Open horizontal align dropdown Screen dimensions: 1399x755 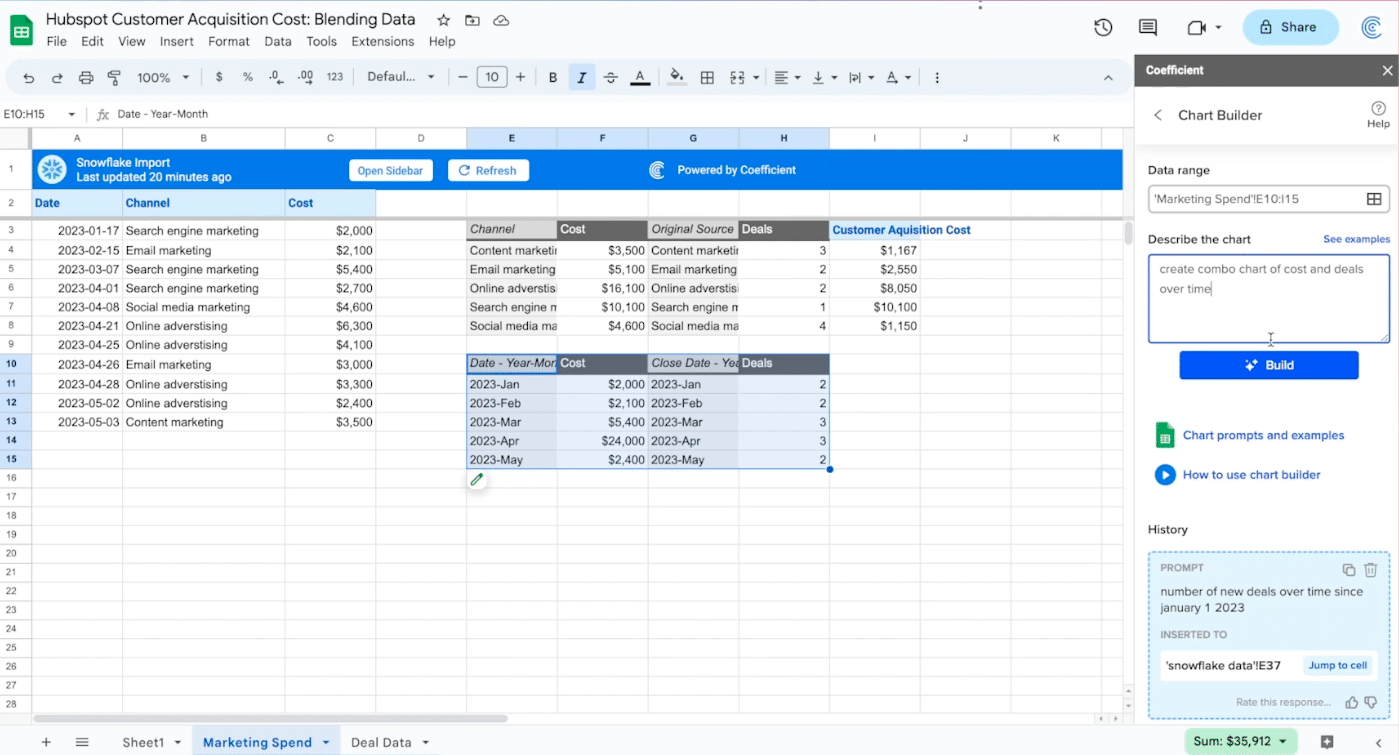point(787,77)
